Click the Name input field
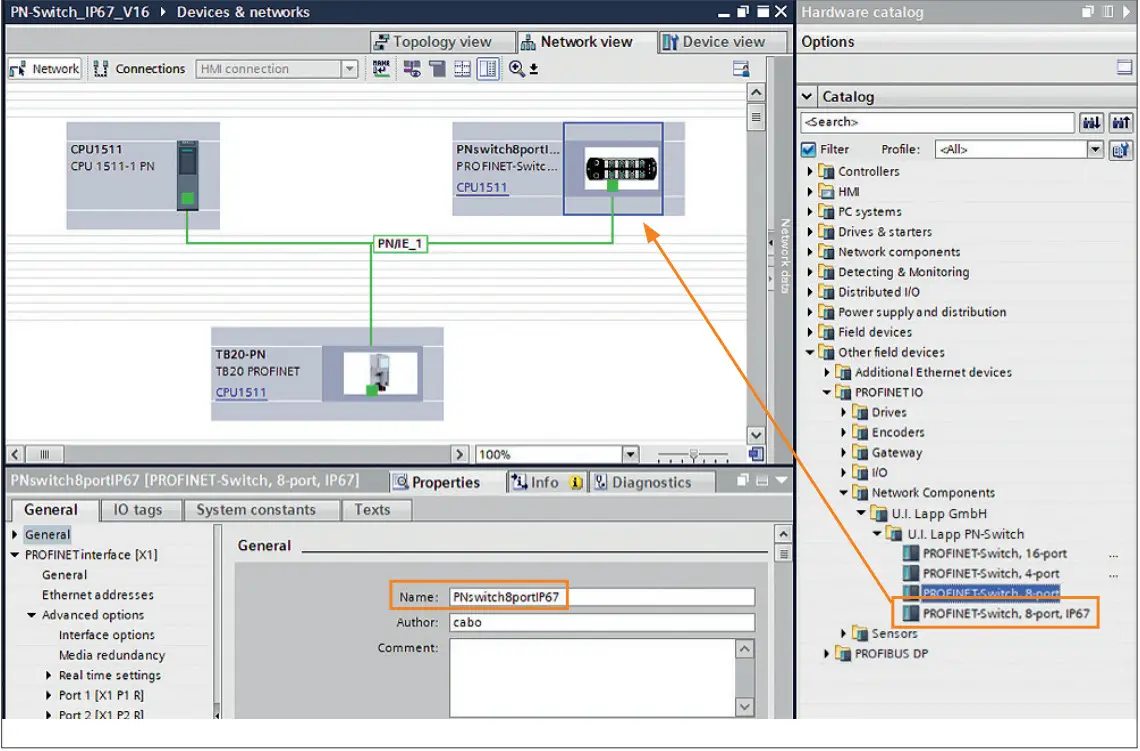This screenshot has height=751, width=1140. click(600, 597)
